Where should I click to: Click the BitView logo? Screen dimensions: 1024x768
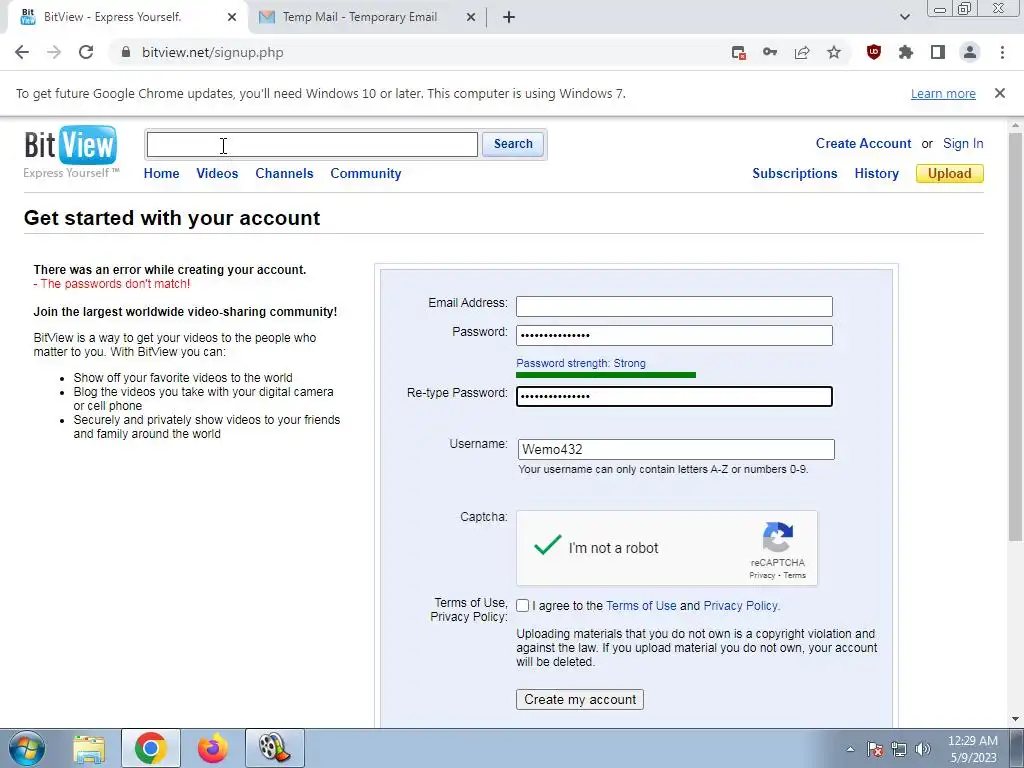pos(71,151)
